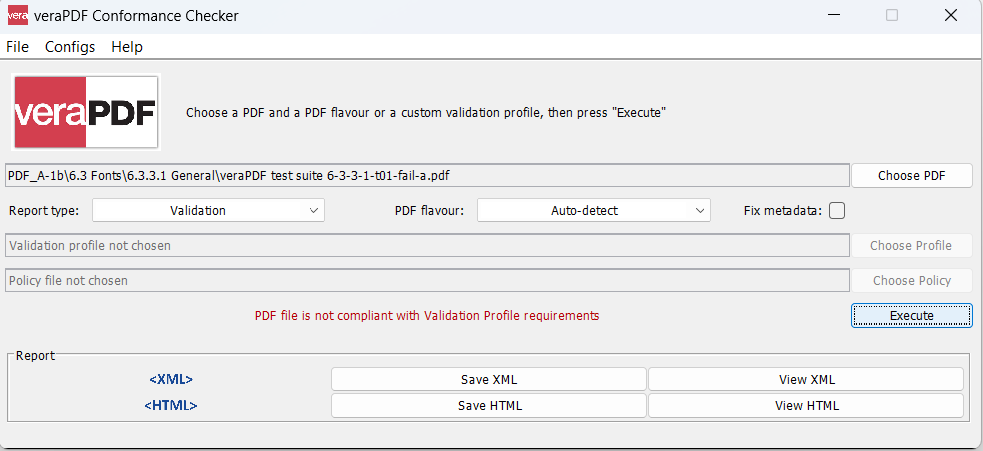Click the <HTML> report label
This screenshot has height=451, width=983.
tap(171, 406)
